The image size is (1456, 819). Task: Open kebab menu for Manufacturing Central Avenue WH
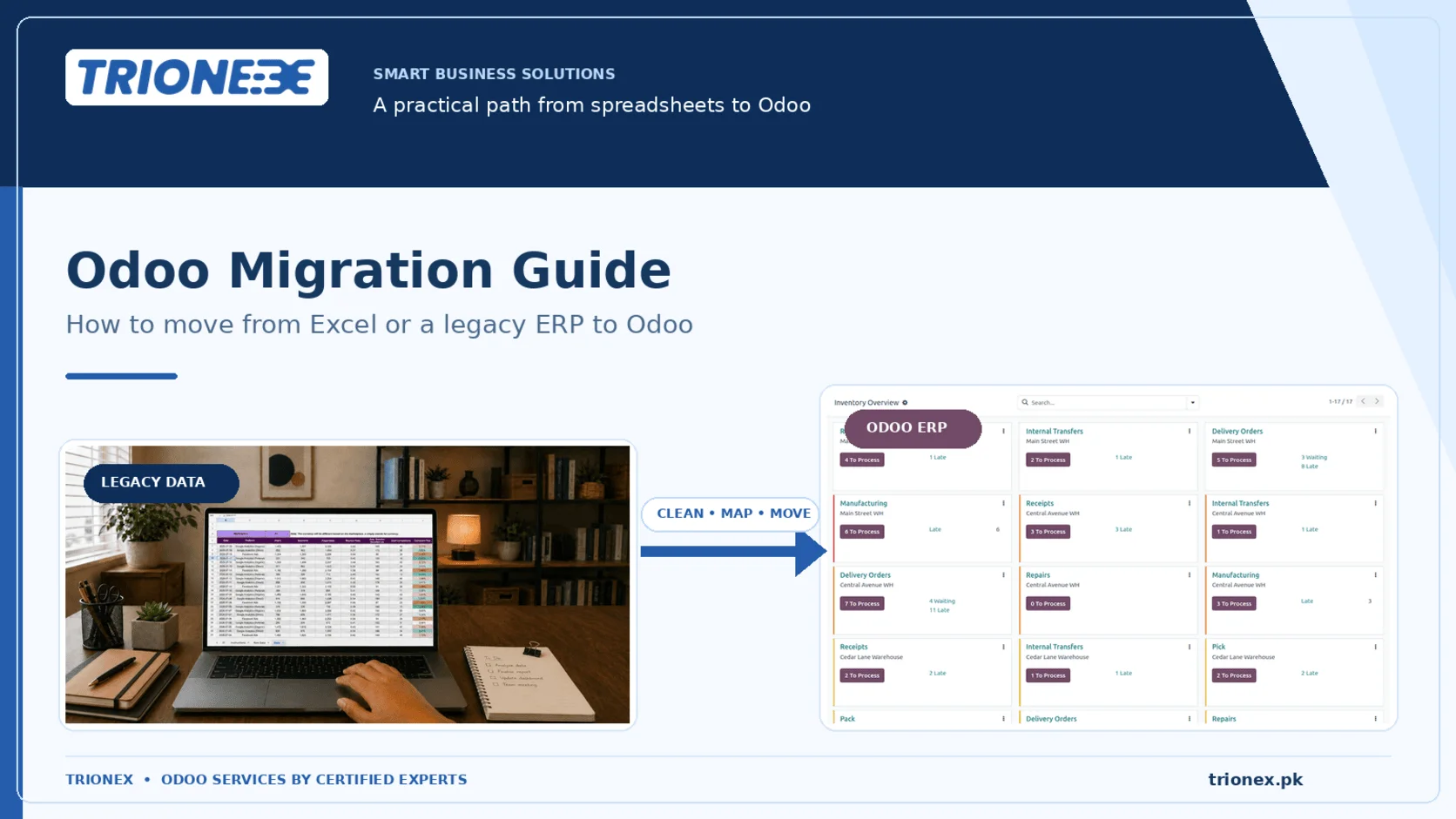[1376, 575]
